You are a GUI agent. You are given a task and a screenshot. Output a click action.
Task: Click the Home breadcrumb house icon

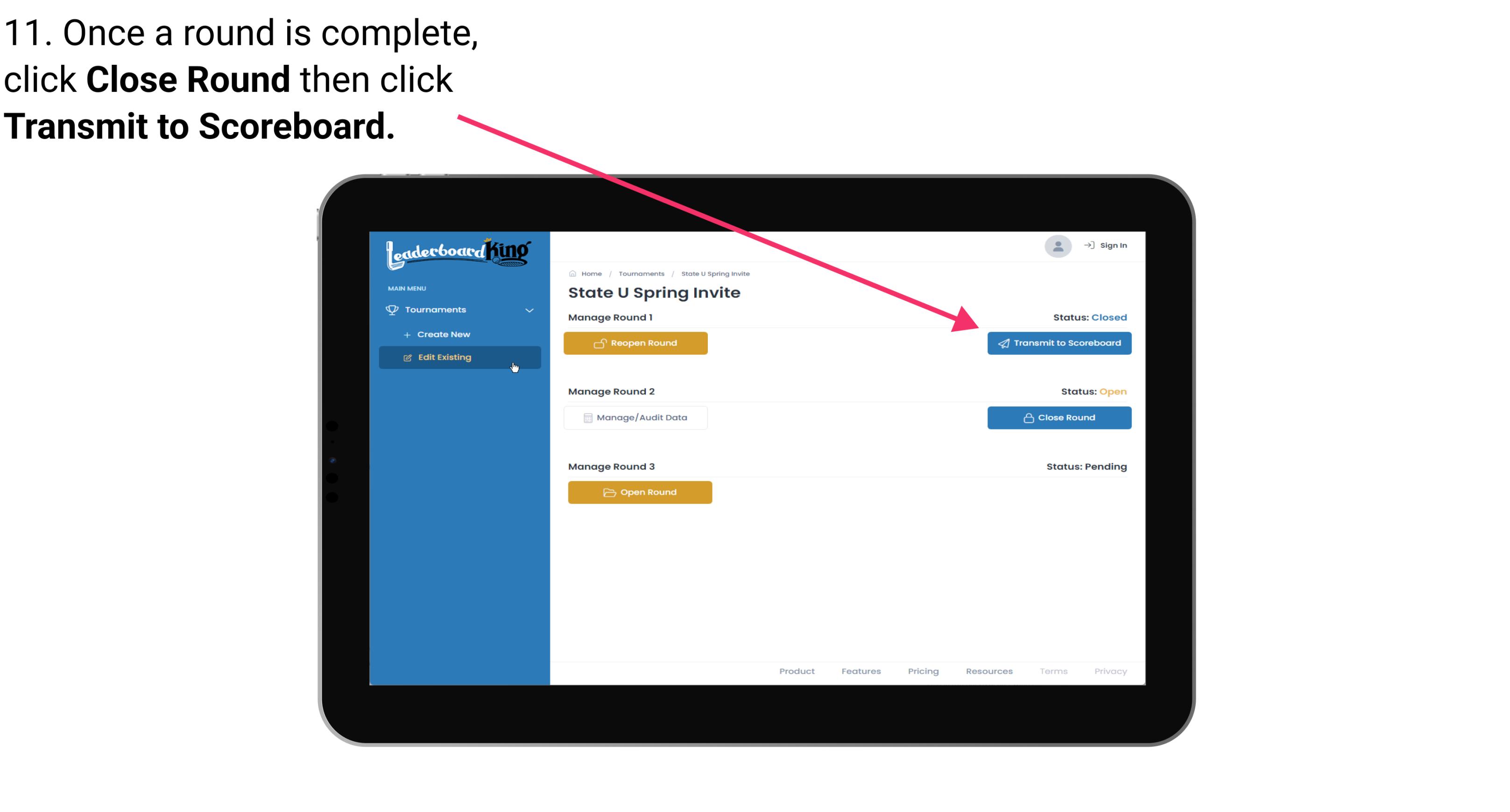(x=573, y=274)
